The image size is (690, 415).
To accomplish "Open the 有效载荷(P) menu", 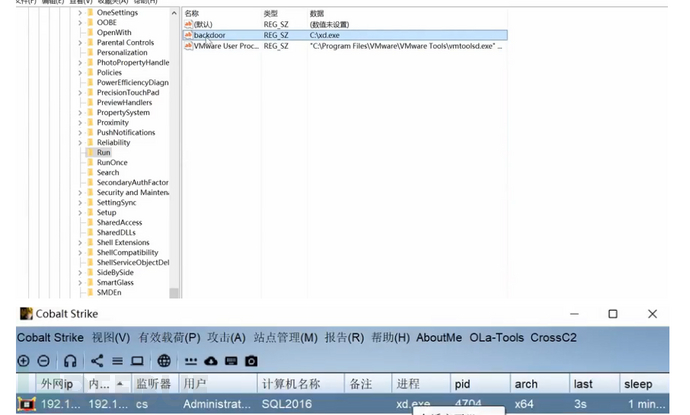I will (169, 338).
